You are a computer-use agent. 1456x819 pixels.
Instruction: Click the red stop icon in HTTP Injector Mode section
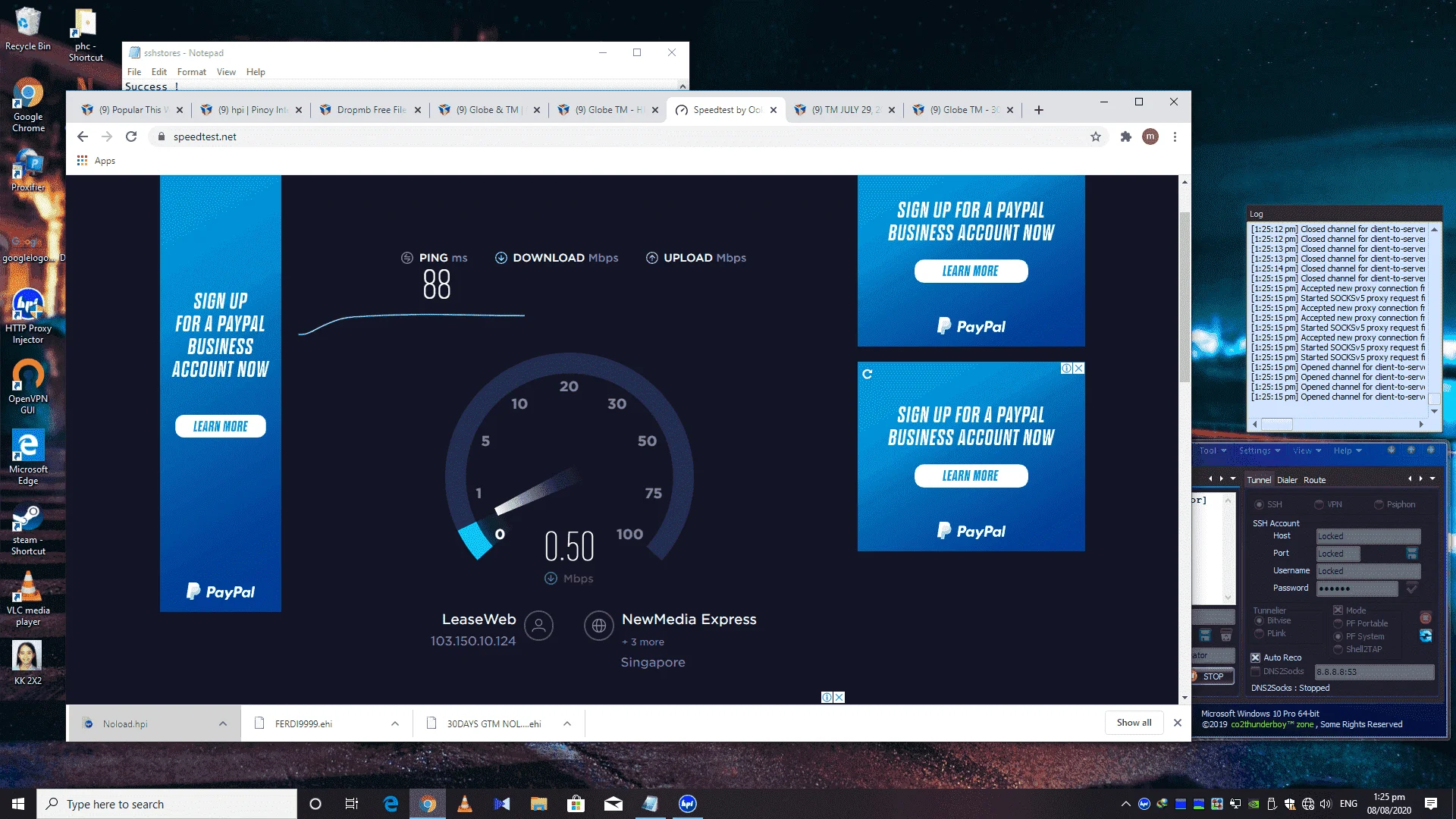click(x=1426, y=618)
